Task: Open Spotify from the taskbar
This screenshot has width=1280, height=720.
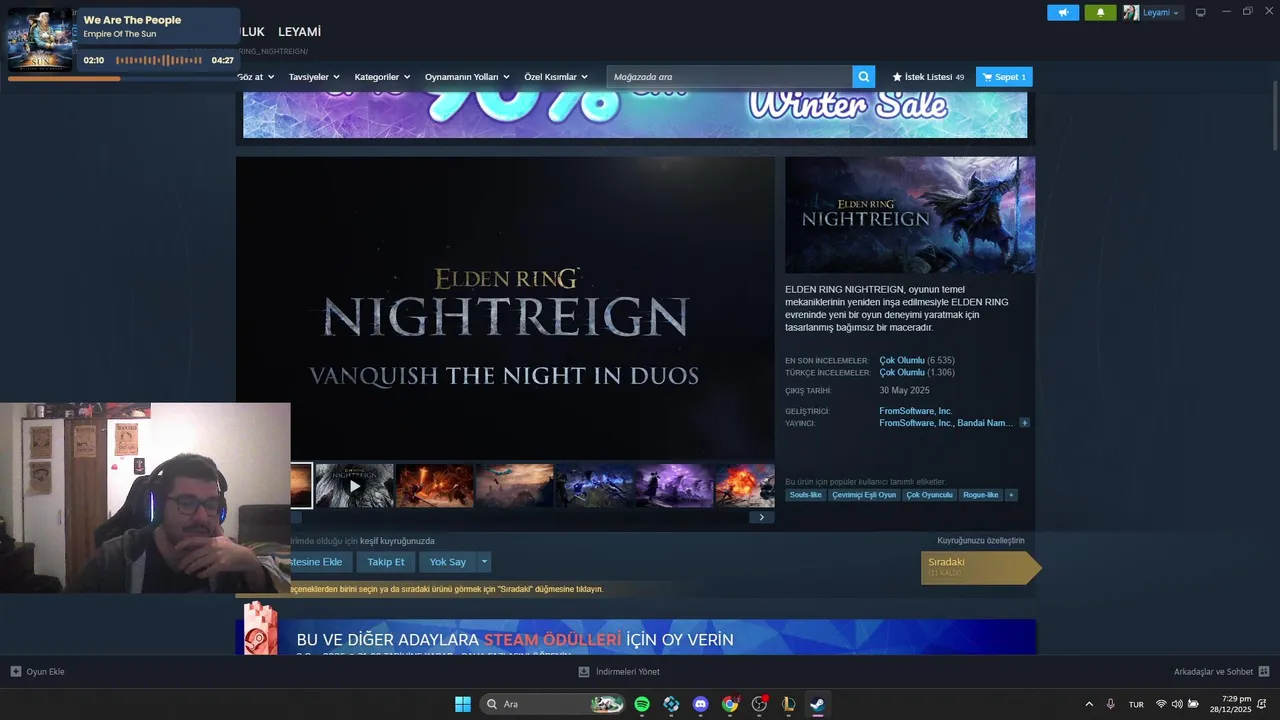Action: (x=642, y=704)
